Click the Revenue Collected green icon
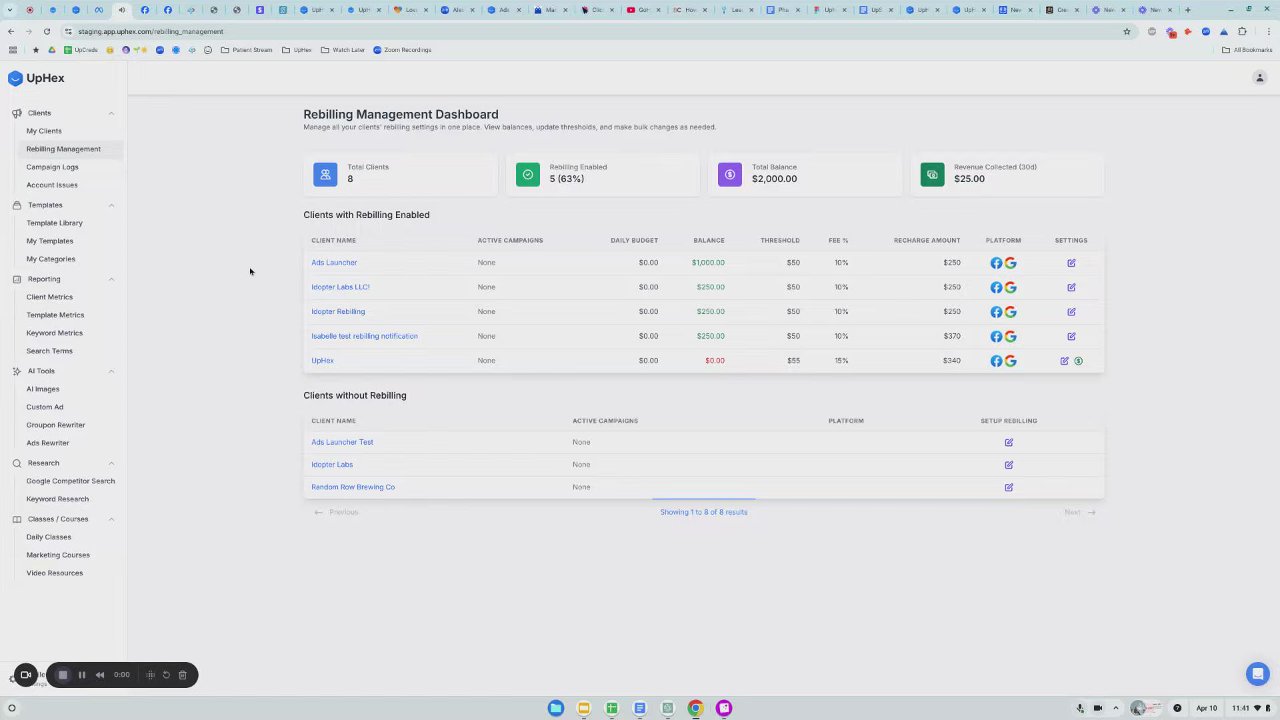This screenshot has width=1280, height=720. pyautogui.click(x=932, y=175)
